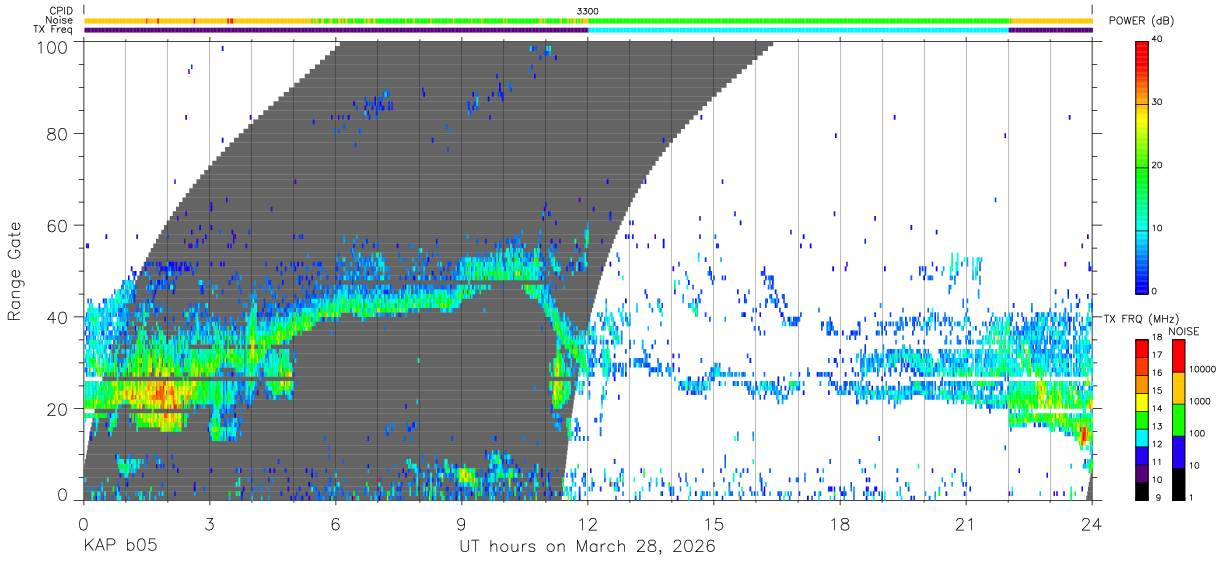Click the 15 tick on the UT hours axis
Viewport: 1228px width, 567px height.
tap(714, 524)
